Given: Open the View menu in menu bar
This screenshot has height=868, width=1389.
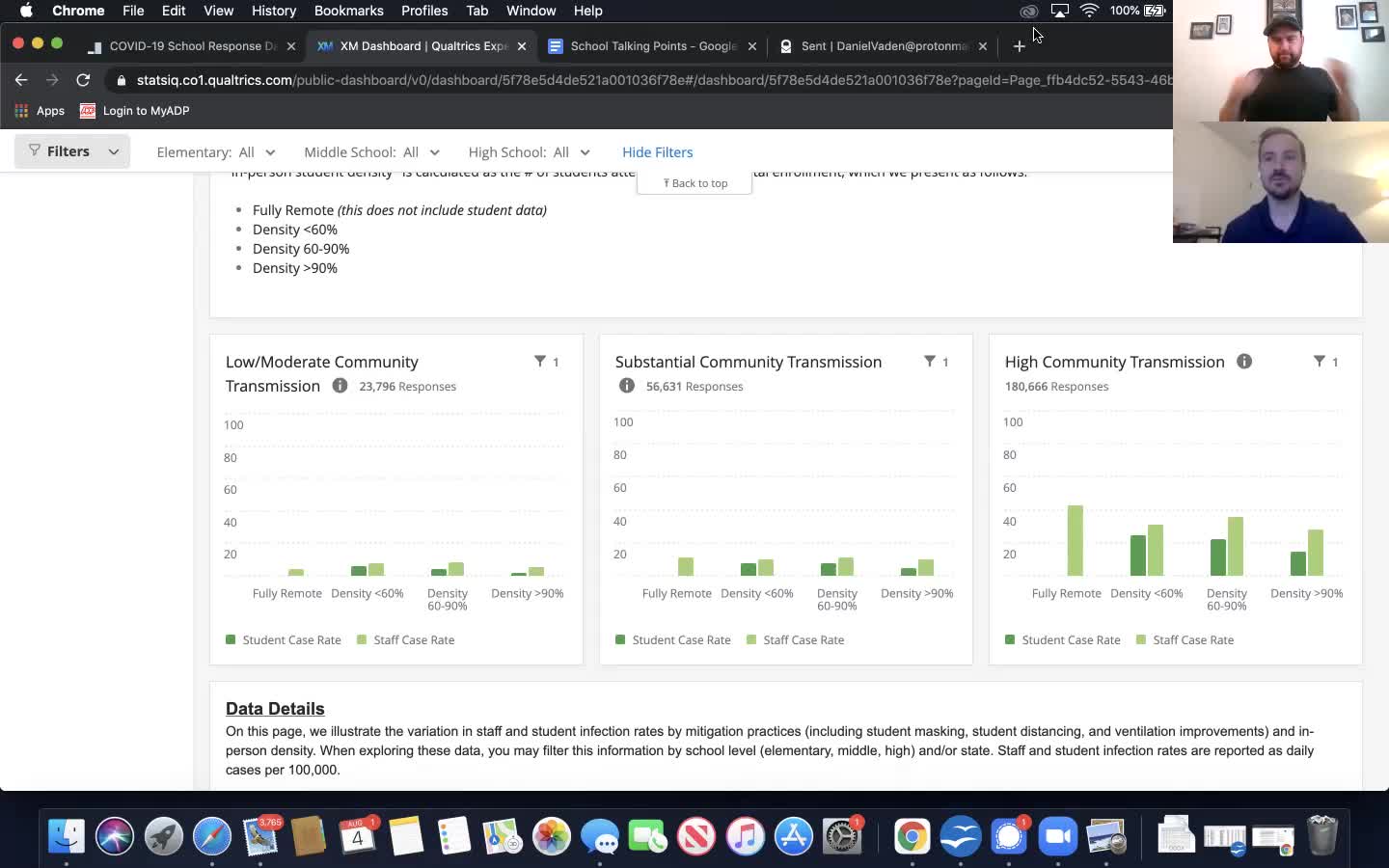Looking at the screenshot, I should (218, 11).
